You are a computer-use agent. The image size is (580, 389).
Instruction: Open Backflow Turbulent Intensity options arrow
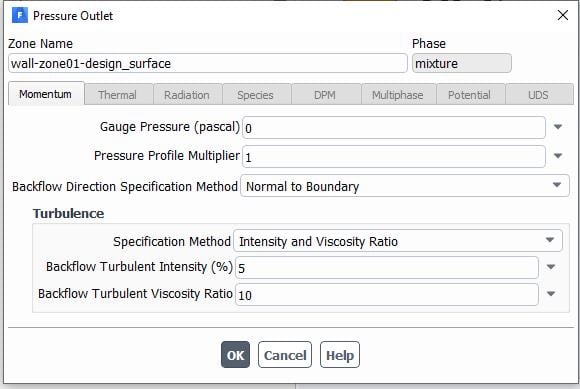pyautogui.click(x=551, y=267)
